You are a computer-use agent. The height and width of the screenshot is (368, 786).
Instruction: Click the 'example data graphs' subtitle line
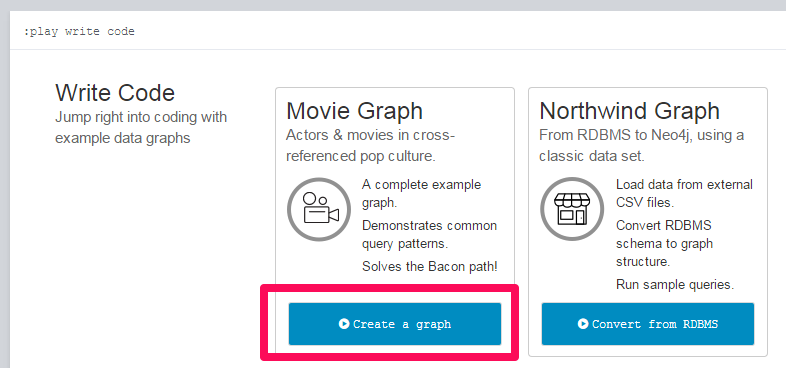(123, 138)
